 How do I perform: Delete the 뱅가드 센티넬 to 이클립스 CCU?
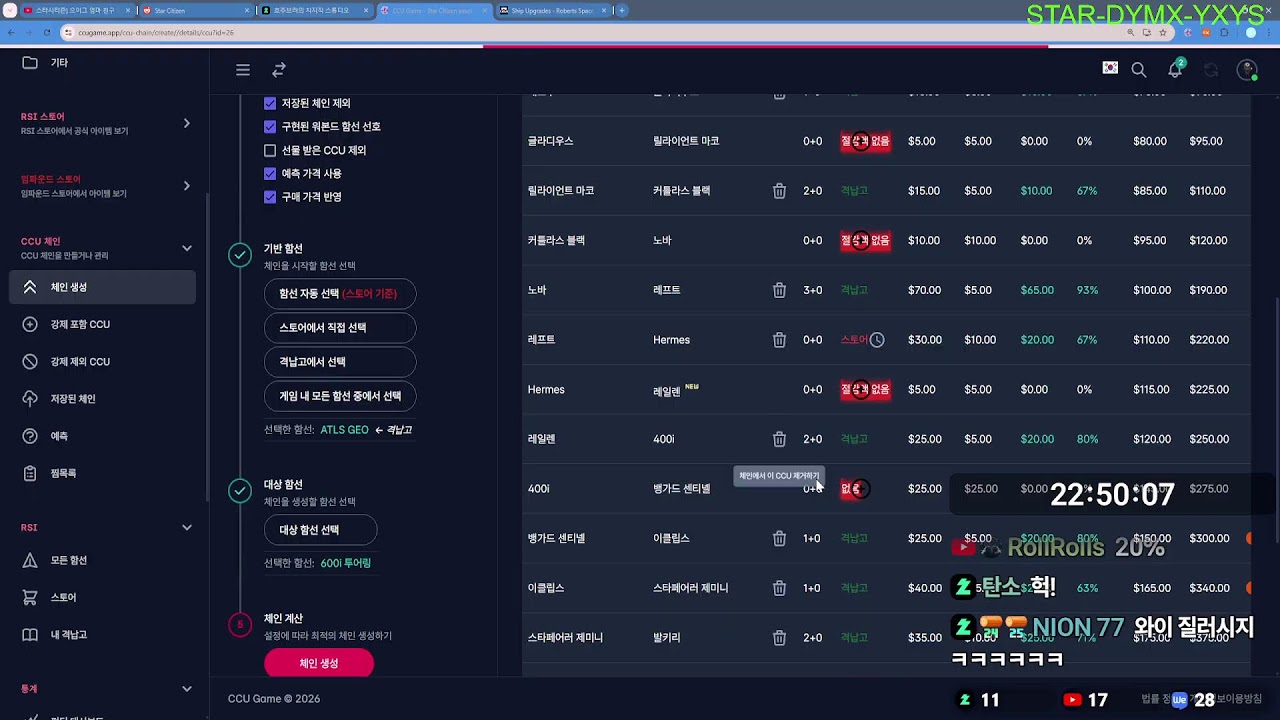pyautogui.click(x=779, y=538)
